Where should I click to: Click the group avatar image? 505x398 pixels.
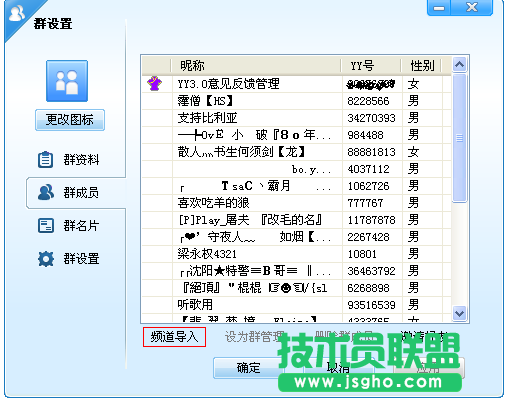tap(67, 81)
